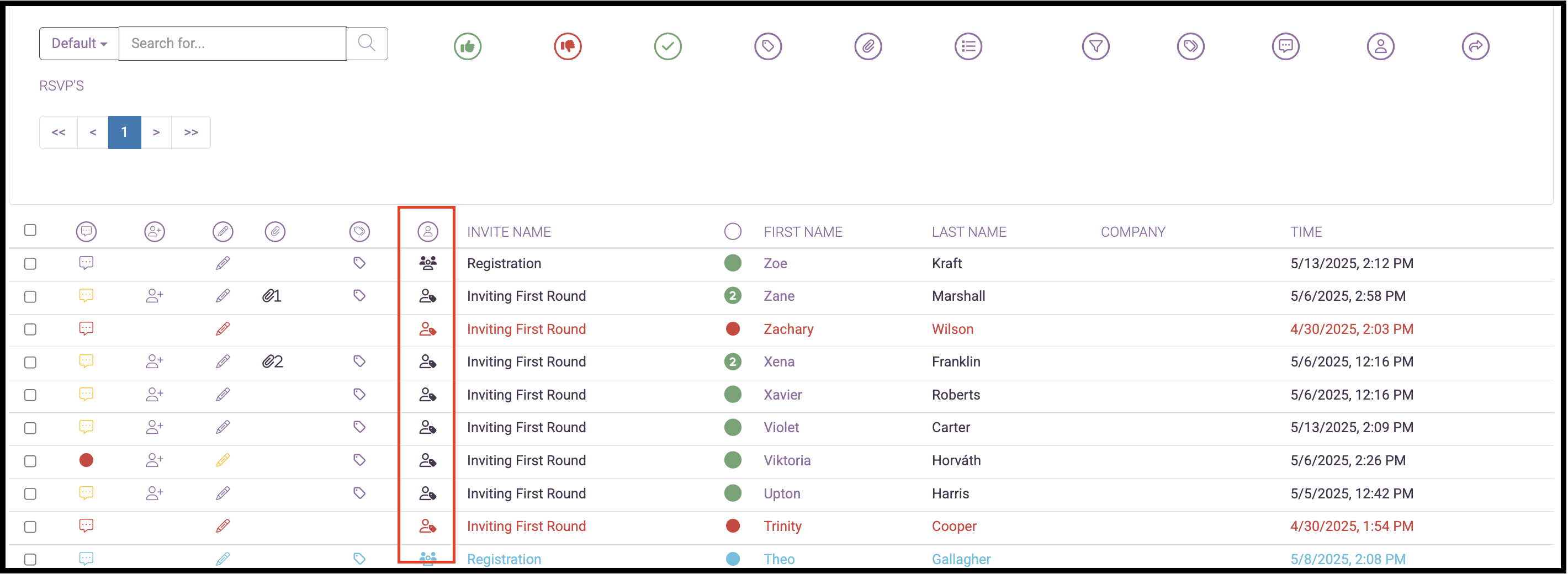
Task: Open the Default search dropdown
Action: coord(79,43)
